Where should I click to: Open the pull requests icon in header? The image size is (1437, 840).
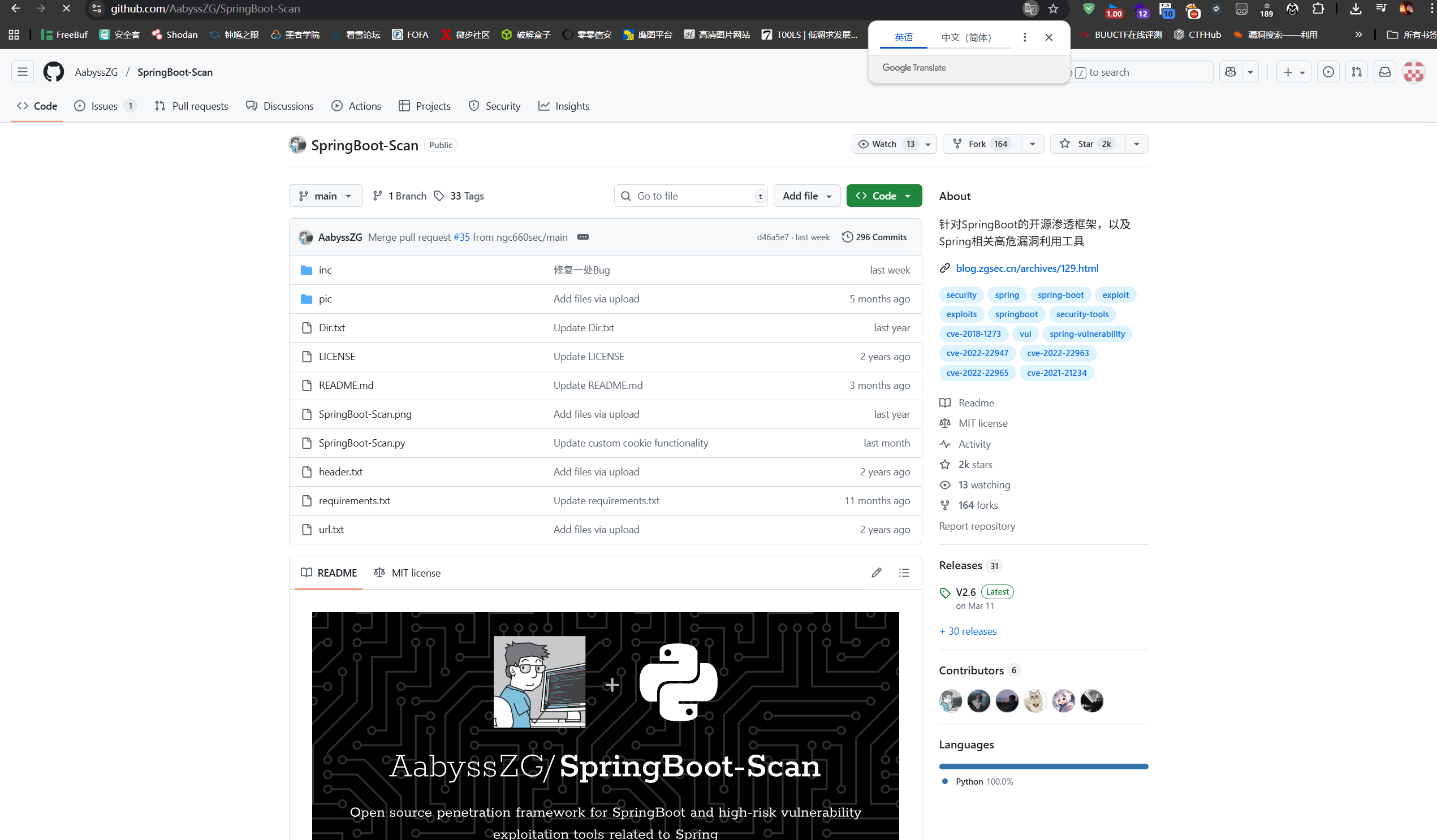(1356, 72)
